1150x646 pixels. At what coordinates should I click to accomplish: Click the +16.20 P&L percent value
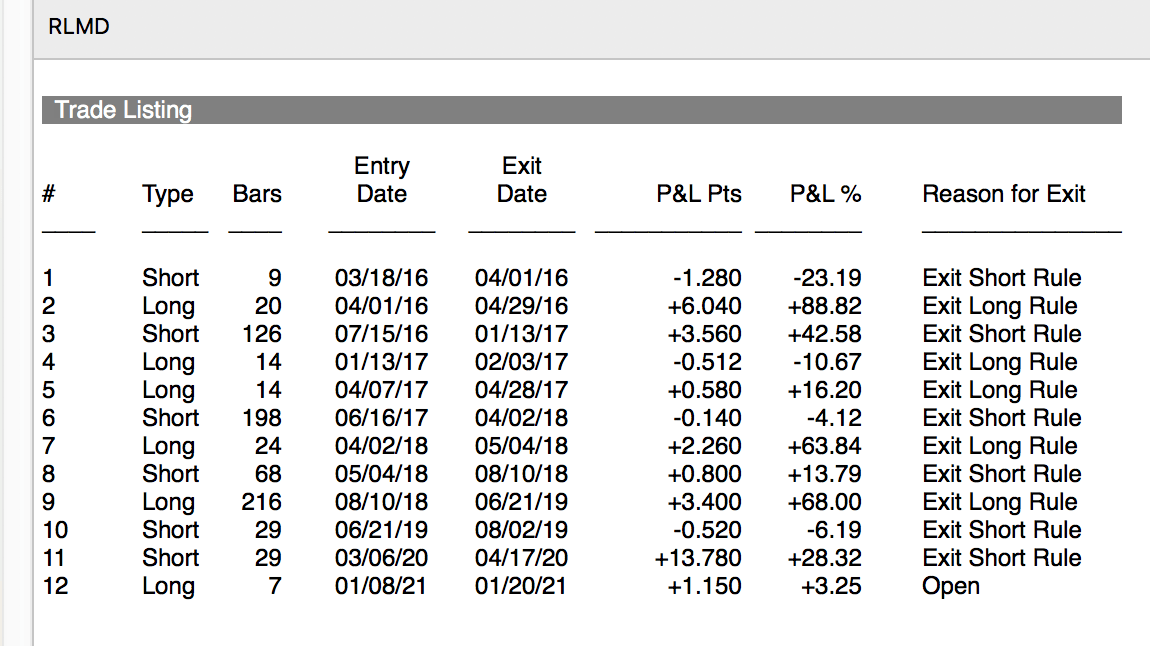(824, 389)
